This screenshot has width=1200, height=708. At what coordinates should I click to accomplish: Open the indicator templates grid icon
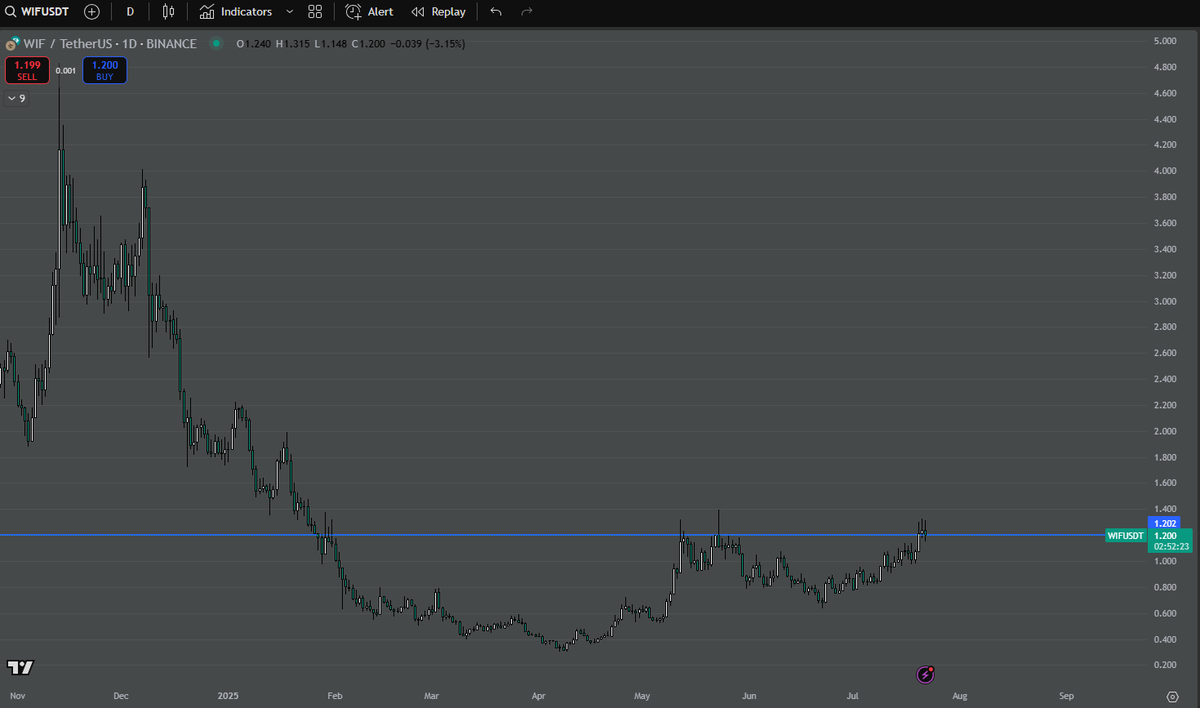[x=315, y=12]
